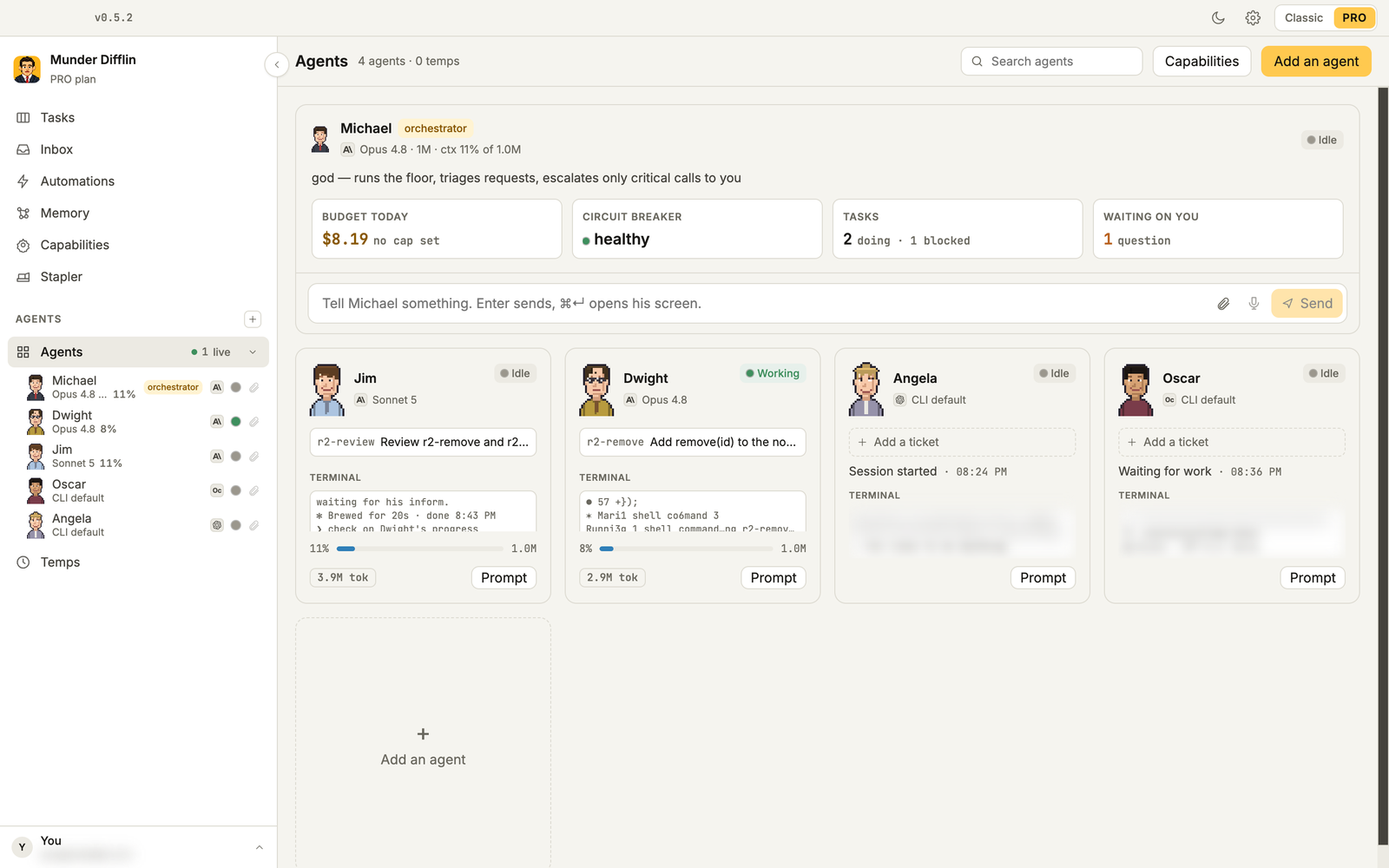Click Prompt button on Jim's card
The height and width of the screenshot is (868, 1389).
click(504, 578)
